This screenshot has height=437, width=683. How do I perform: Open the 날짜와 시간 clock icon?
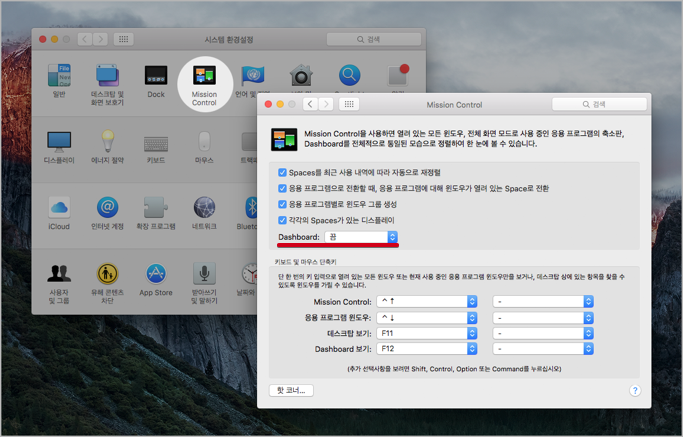coord(250,274)
